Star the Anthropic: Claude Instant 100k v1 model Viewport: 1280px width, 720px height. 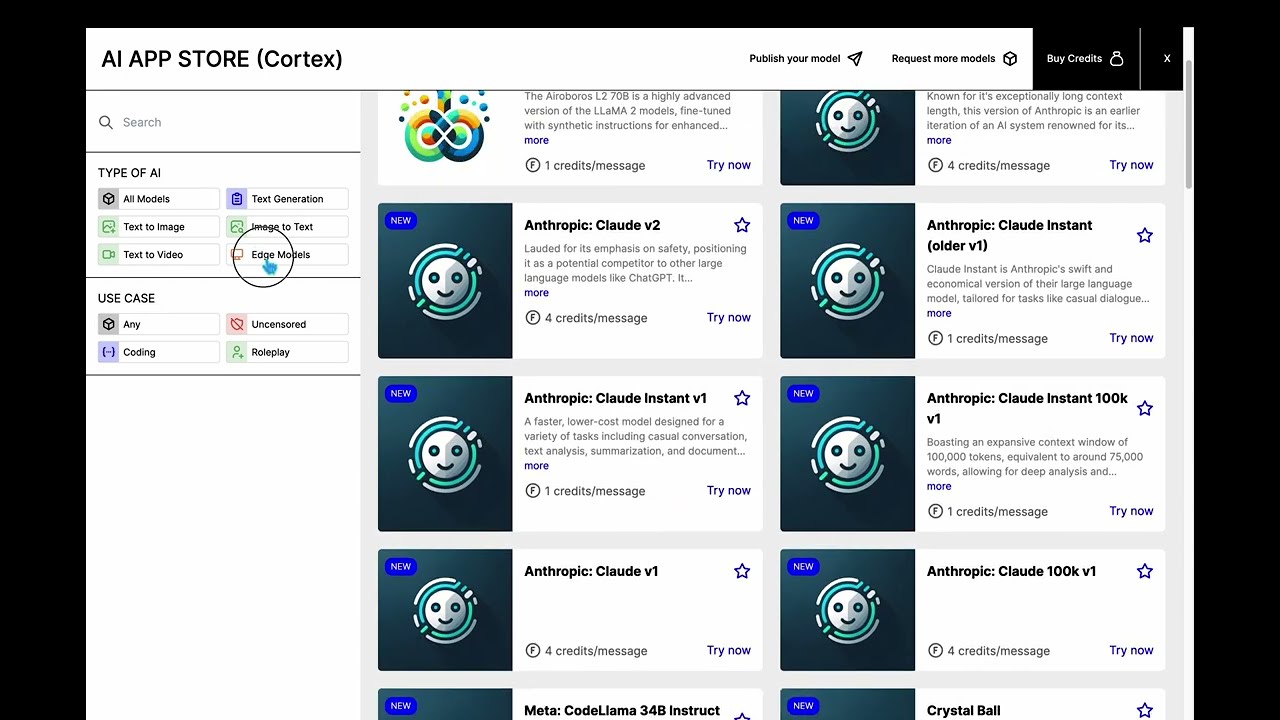[x=1144, y=408]
